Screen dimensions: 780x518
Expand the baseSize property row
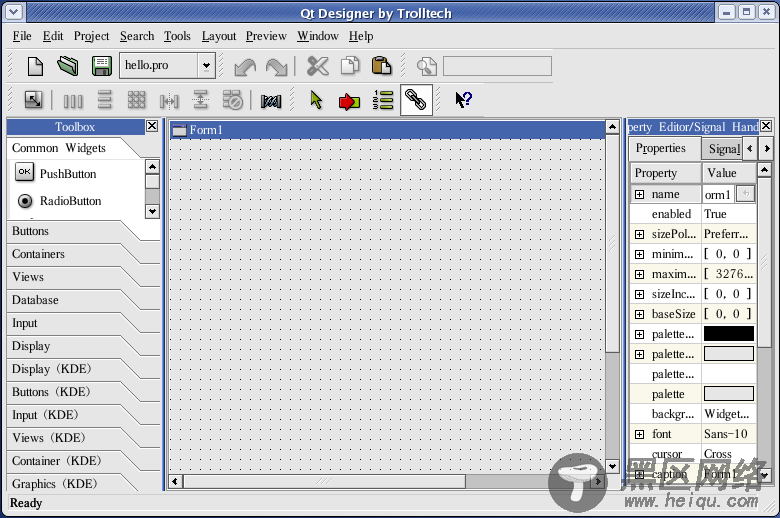pos(640,314)
